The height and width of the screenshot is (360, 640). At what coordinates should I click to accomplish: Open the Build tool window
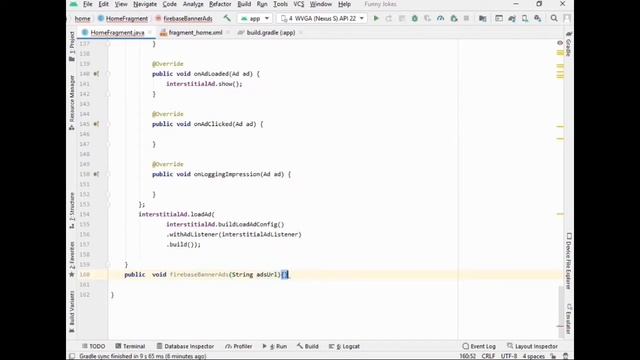(308, 346)
